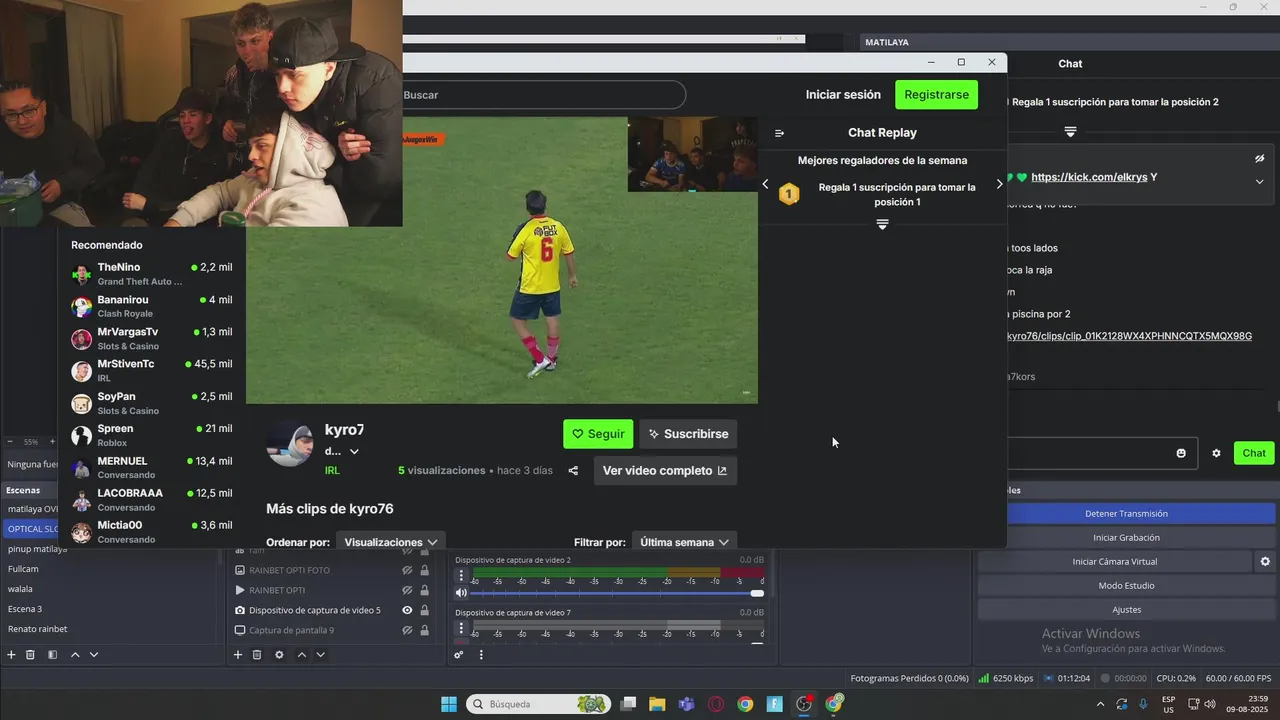The height and width of the screenshot is (720, 1280).
Task: Click Suscribirse button
Action: coord(688,434)
